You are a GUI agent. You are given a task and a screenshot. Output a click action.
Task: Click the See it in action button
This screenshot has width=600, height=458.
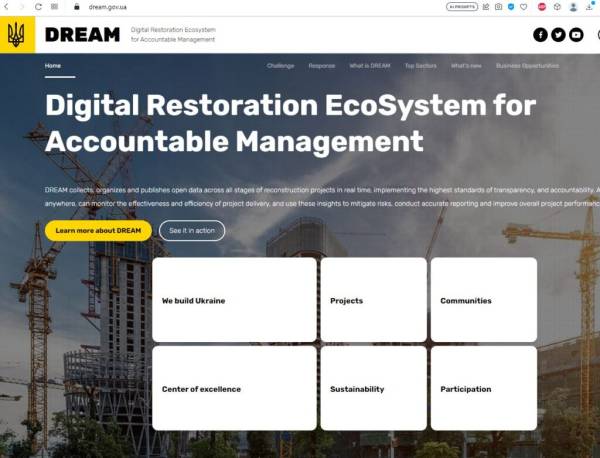pos(192,230)
